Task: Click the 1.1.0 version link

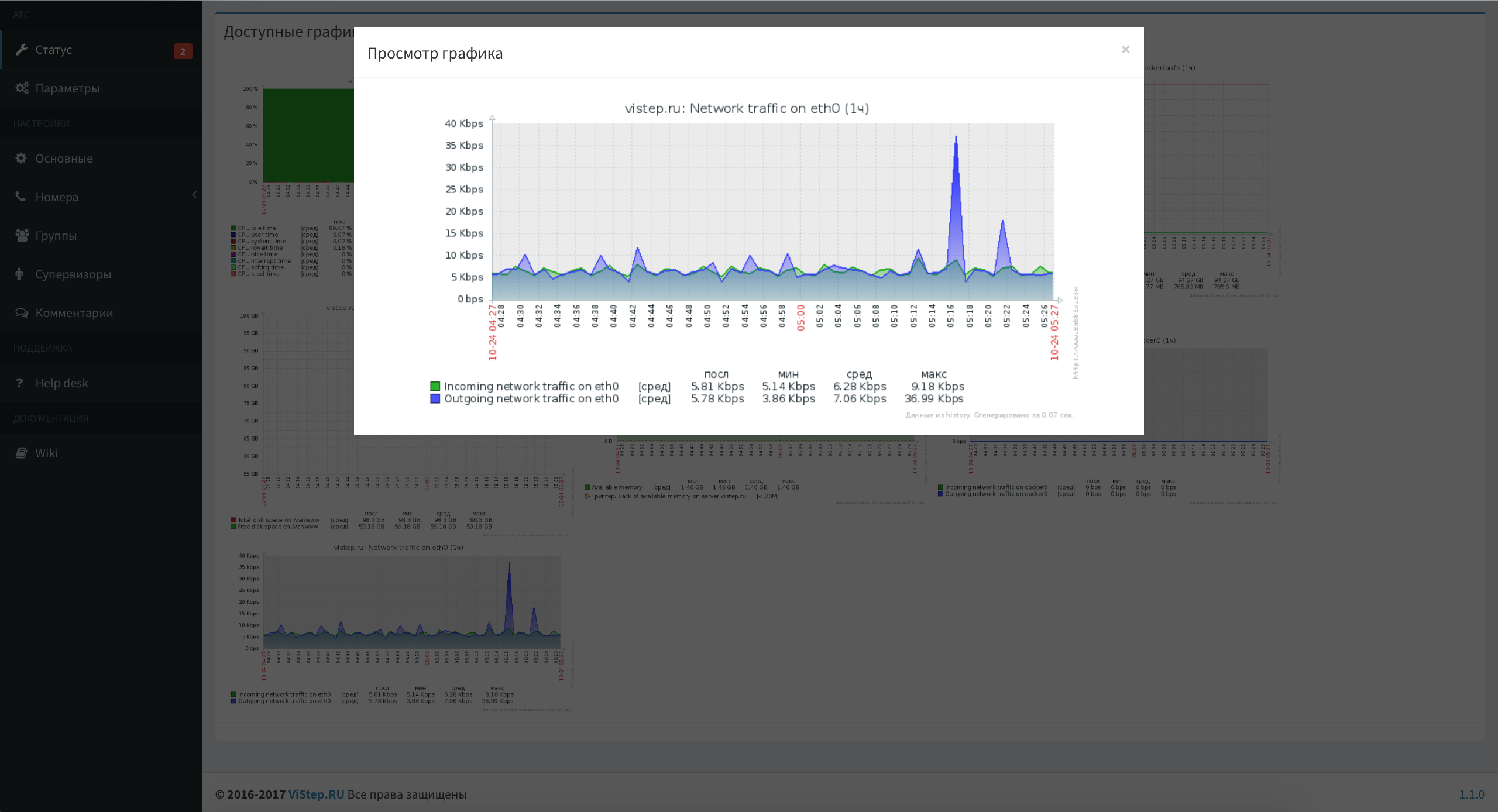Action: [1471, 794]
